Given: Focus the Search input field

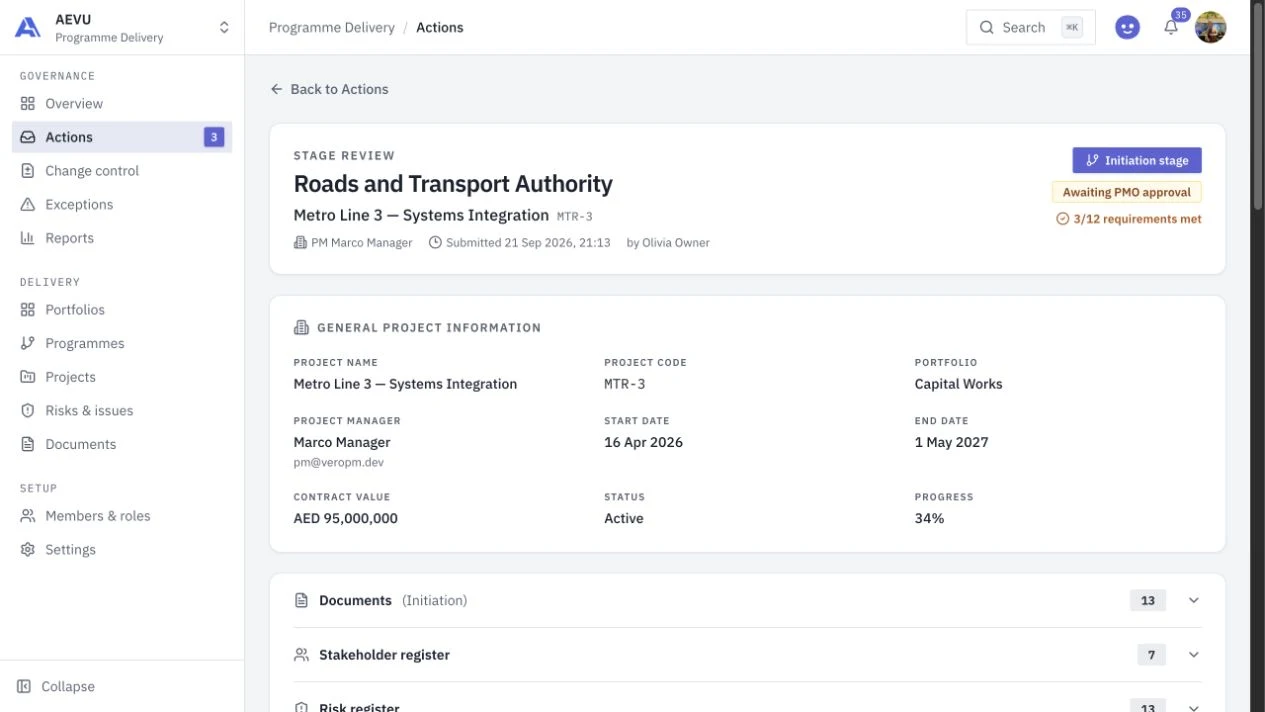Looking at the screenshot, I should click(x=1031, y=28).
